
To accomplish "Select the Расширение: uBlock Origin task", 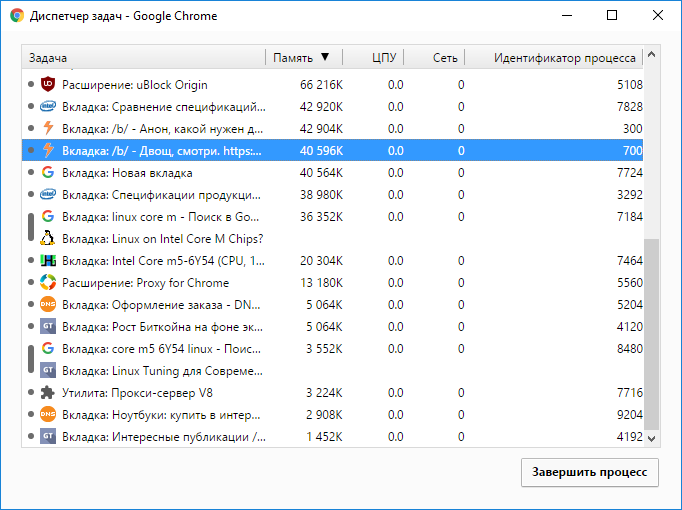I will coord(332,84).
